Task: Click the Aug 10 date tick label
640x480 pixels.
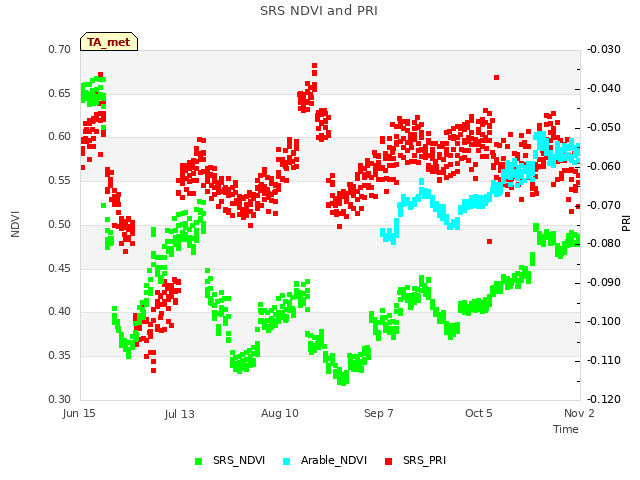Action: tap(280, 413)
